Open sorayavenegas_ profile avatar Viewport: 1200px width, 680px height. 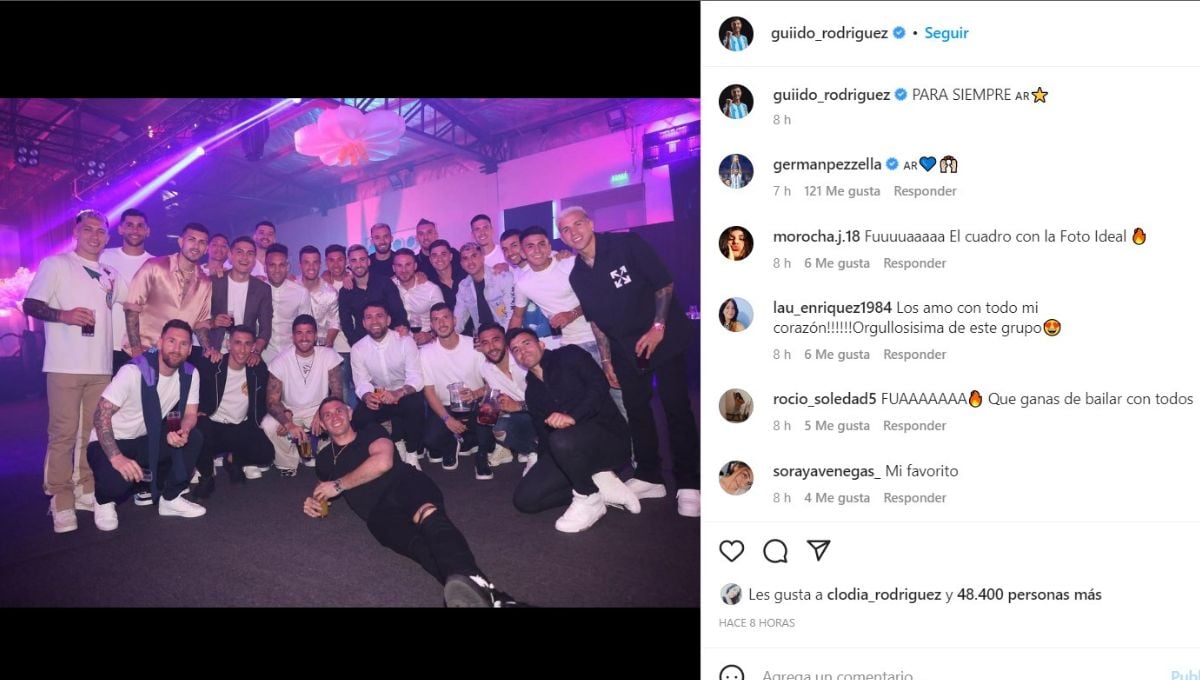pos(736,477)
